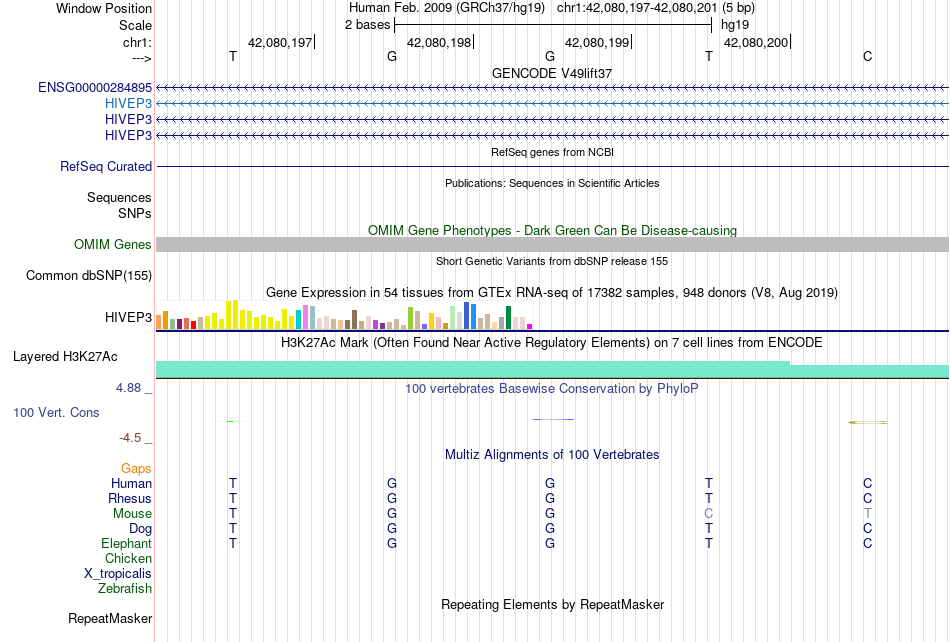Click the -4.5 PhyloP lower limit value
Screen dimensions: 950x642
pyautogui.click(x=130, y=438)
